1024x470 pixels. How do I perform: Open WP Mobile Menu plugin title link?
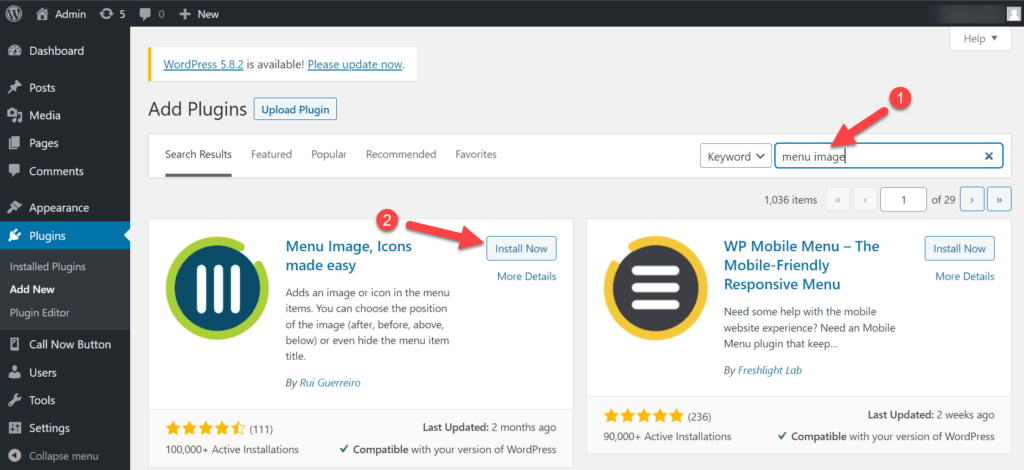pos(802,265)
